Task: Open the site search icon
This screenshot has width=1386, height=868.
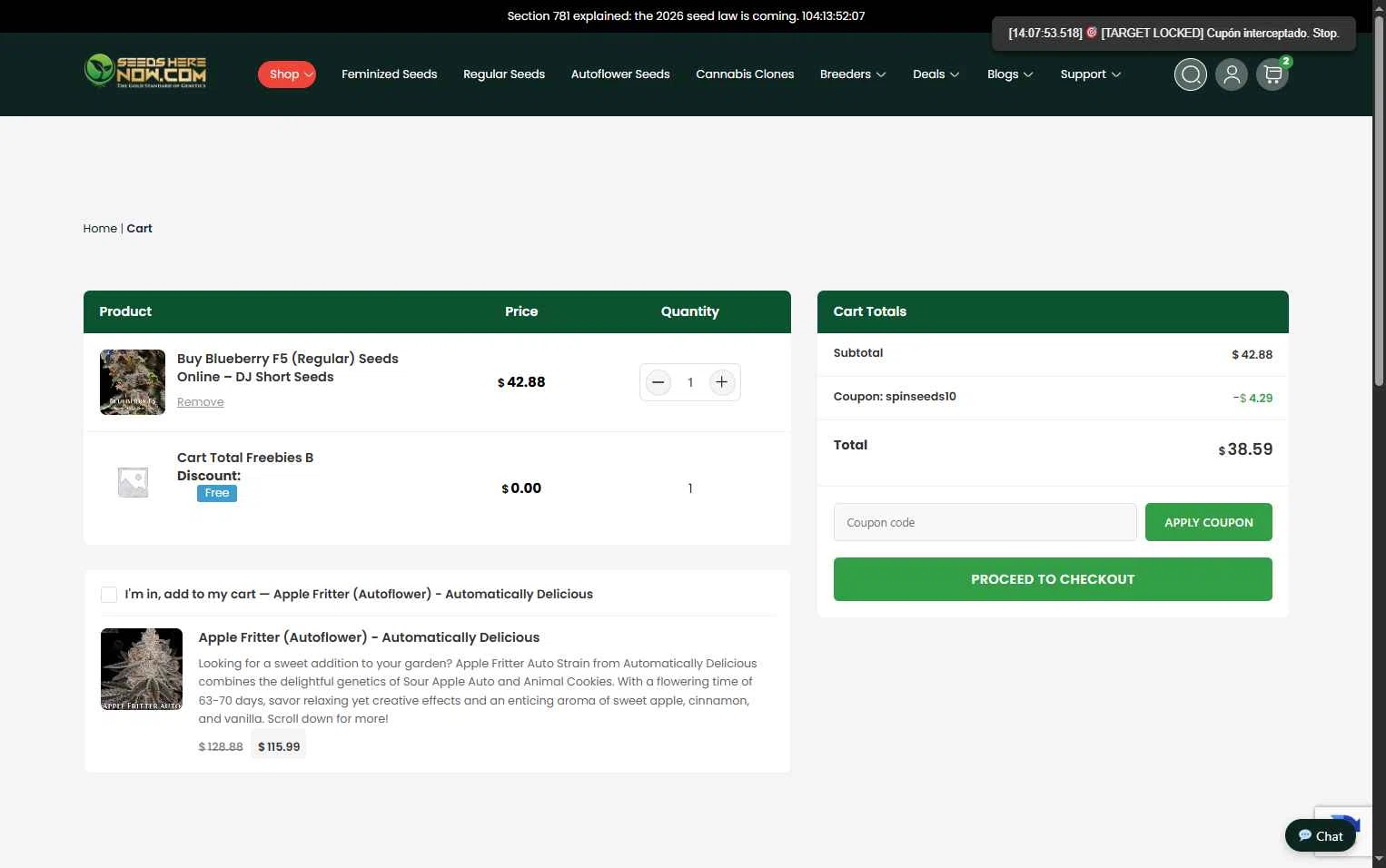Action: coord(1190,74)
